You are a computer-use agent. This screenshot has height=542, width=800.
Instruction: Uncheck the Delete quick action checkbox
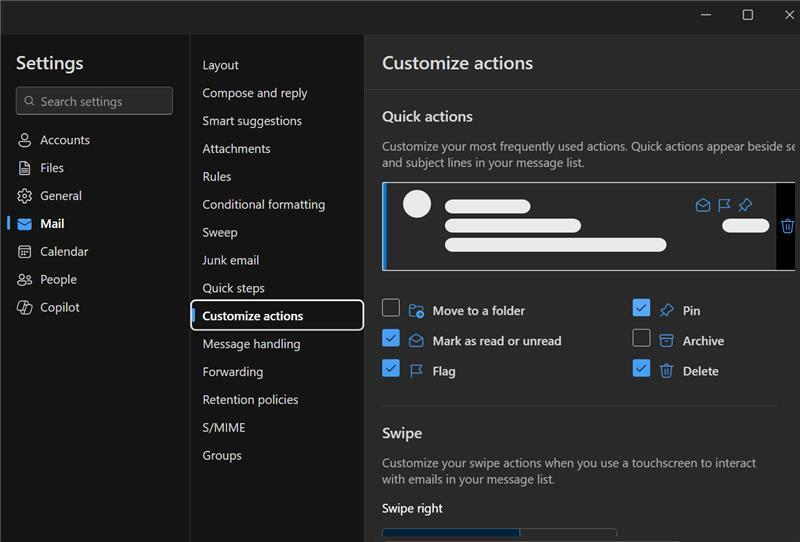coord(641,368)
